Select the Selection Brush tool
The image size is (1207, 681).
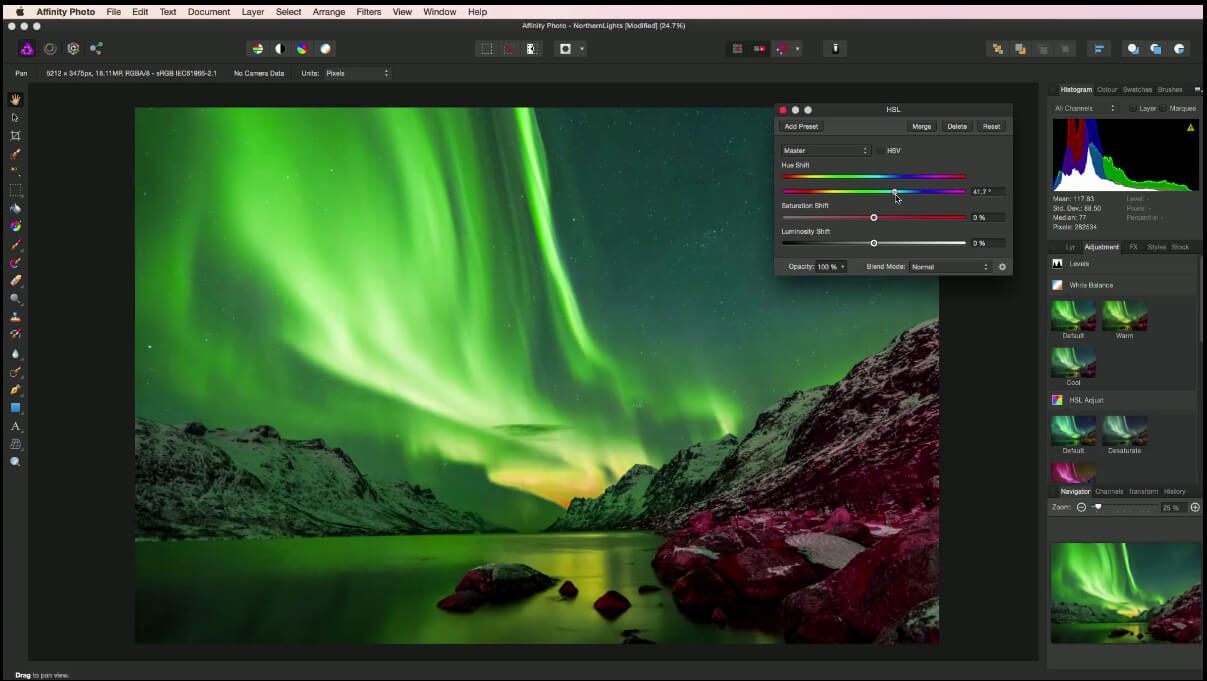click(x=15, y=154)
